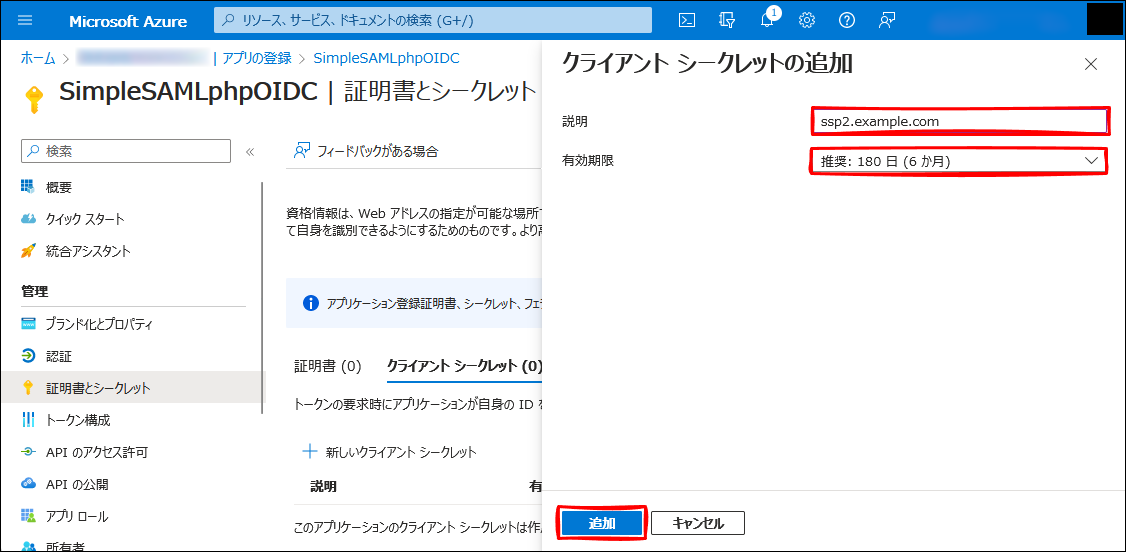Open API のアクセス許可 in sidebar
The width and height of the screenshot is (1126, 552).
point(96,452)
